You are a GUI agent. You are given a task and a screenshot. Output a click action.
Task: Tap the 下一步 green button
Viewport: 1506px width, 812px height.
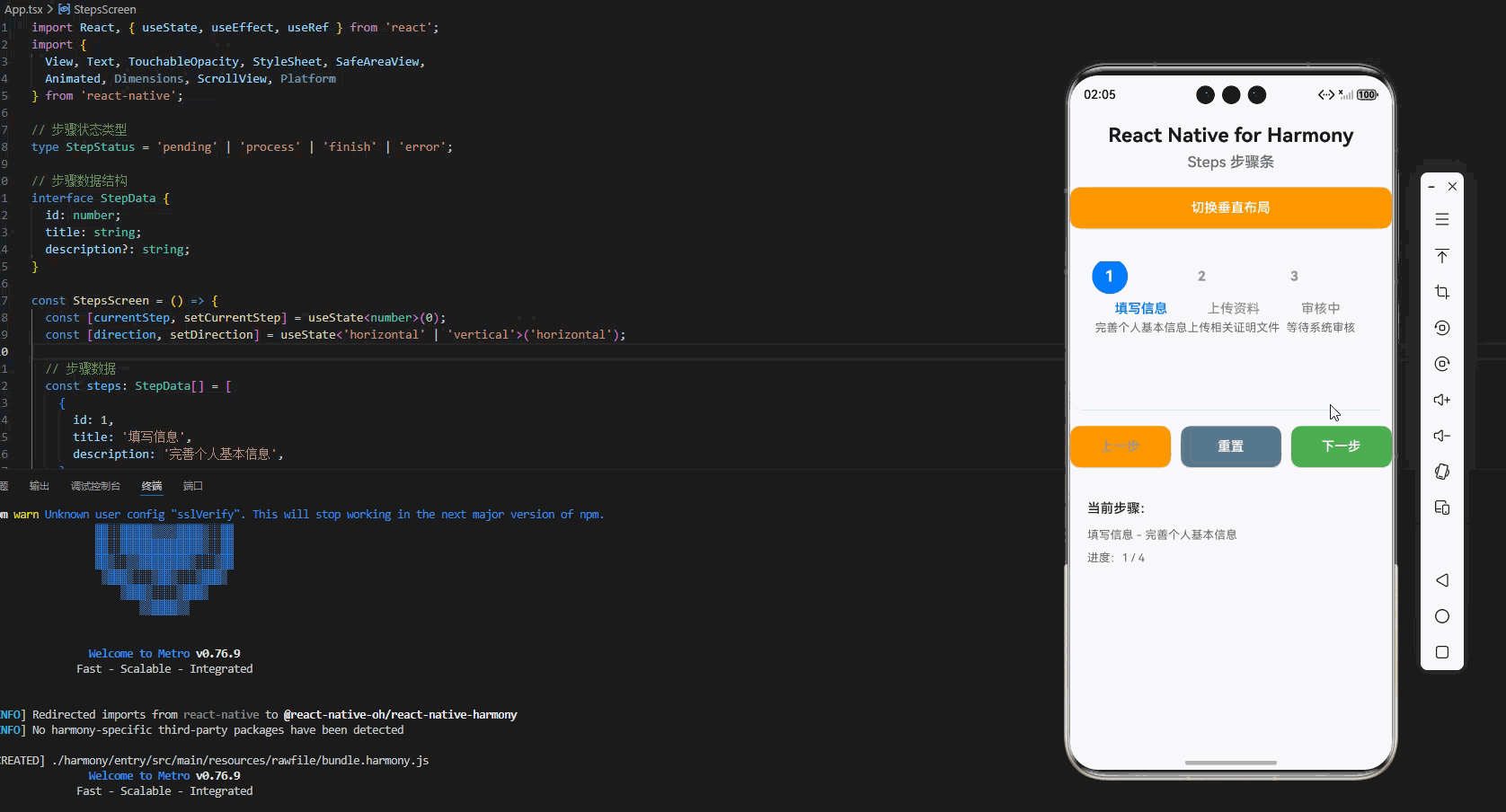pos(1341,446)
